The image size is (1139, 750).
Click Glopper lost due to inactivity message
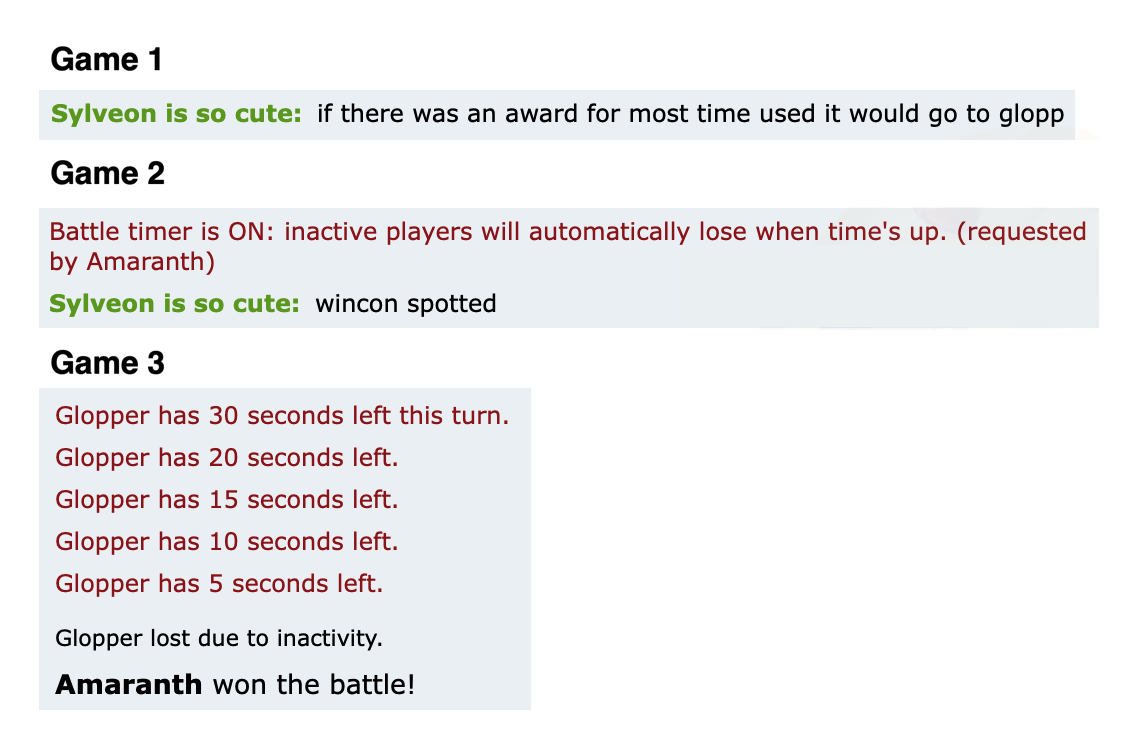coord(219,637)
